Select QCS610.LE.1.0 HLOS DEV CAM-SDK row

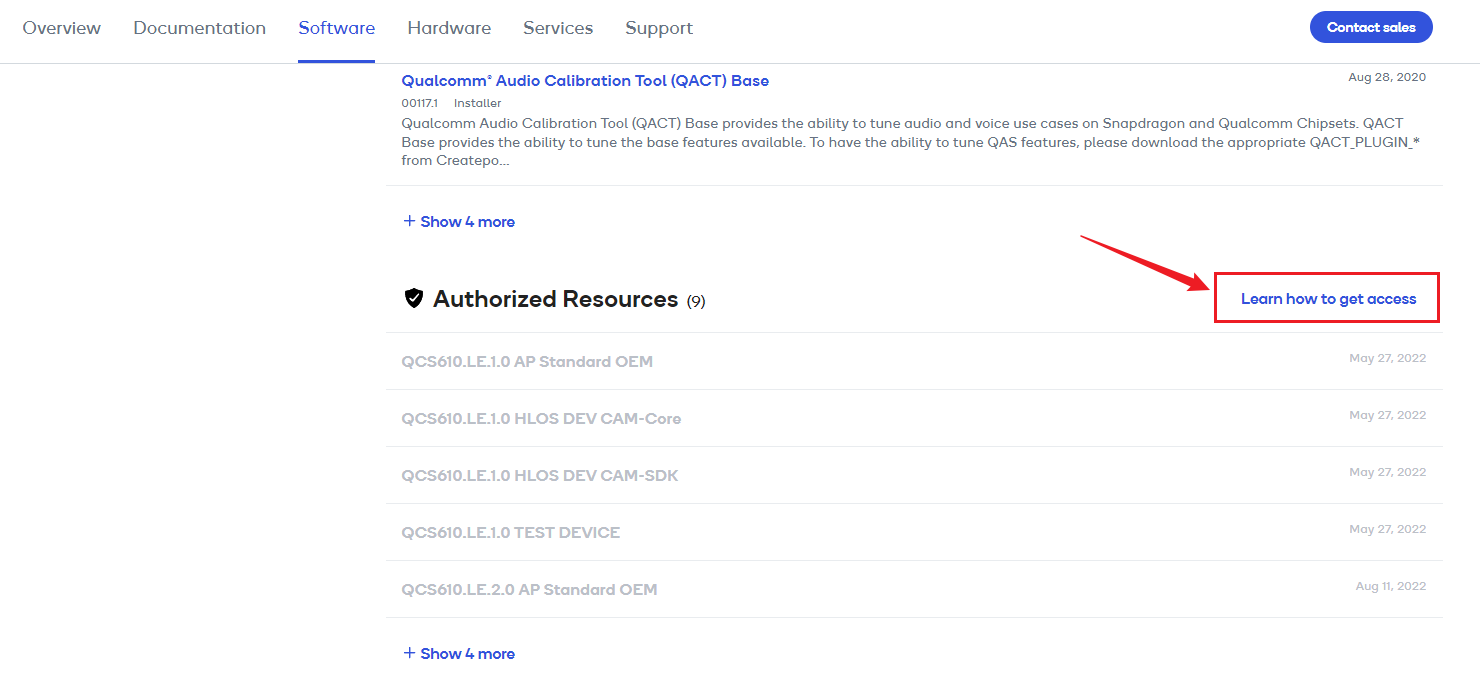(914, 475)
